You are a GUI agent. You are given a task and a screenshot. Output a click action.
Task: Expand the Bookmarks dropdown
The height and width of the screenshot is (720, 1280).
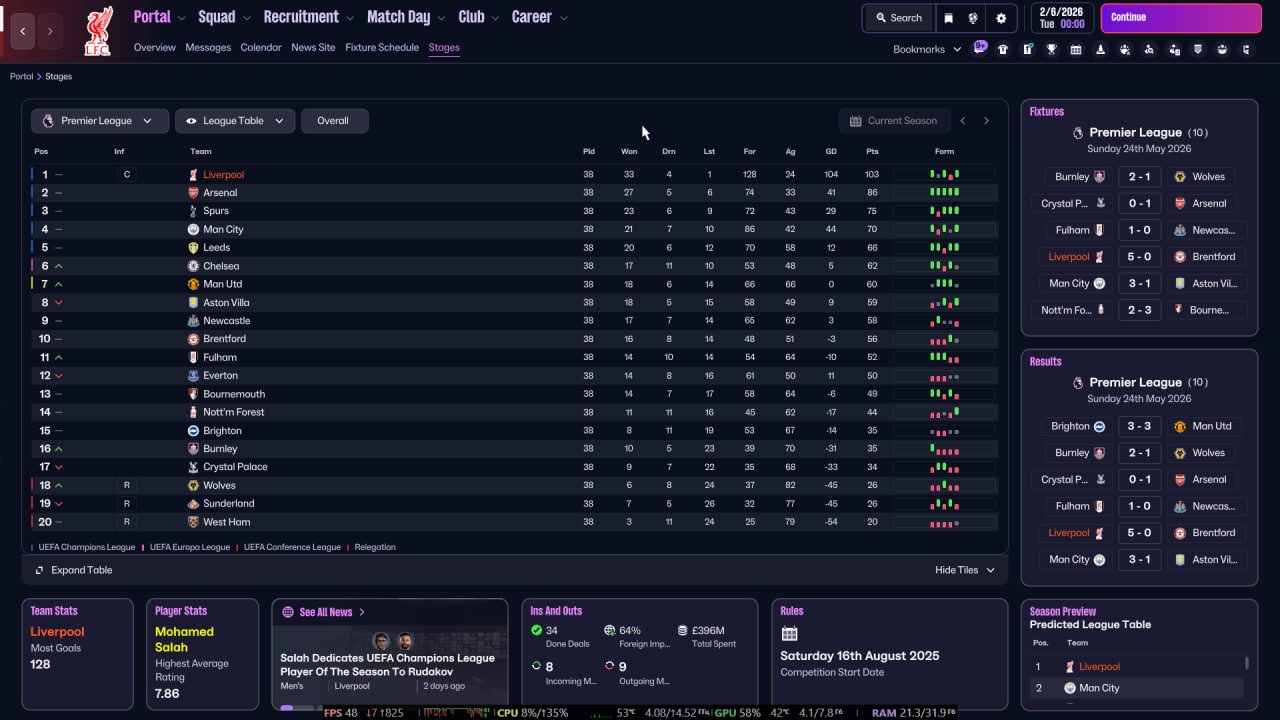click(x=927, y=49)
